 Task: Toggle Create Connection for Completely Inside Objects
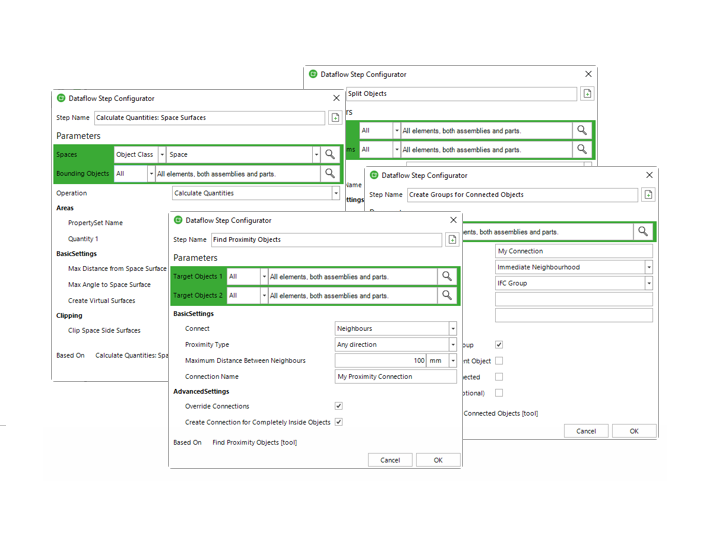coord(339,422)
